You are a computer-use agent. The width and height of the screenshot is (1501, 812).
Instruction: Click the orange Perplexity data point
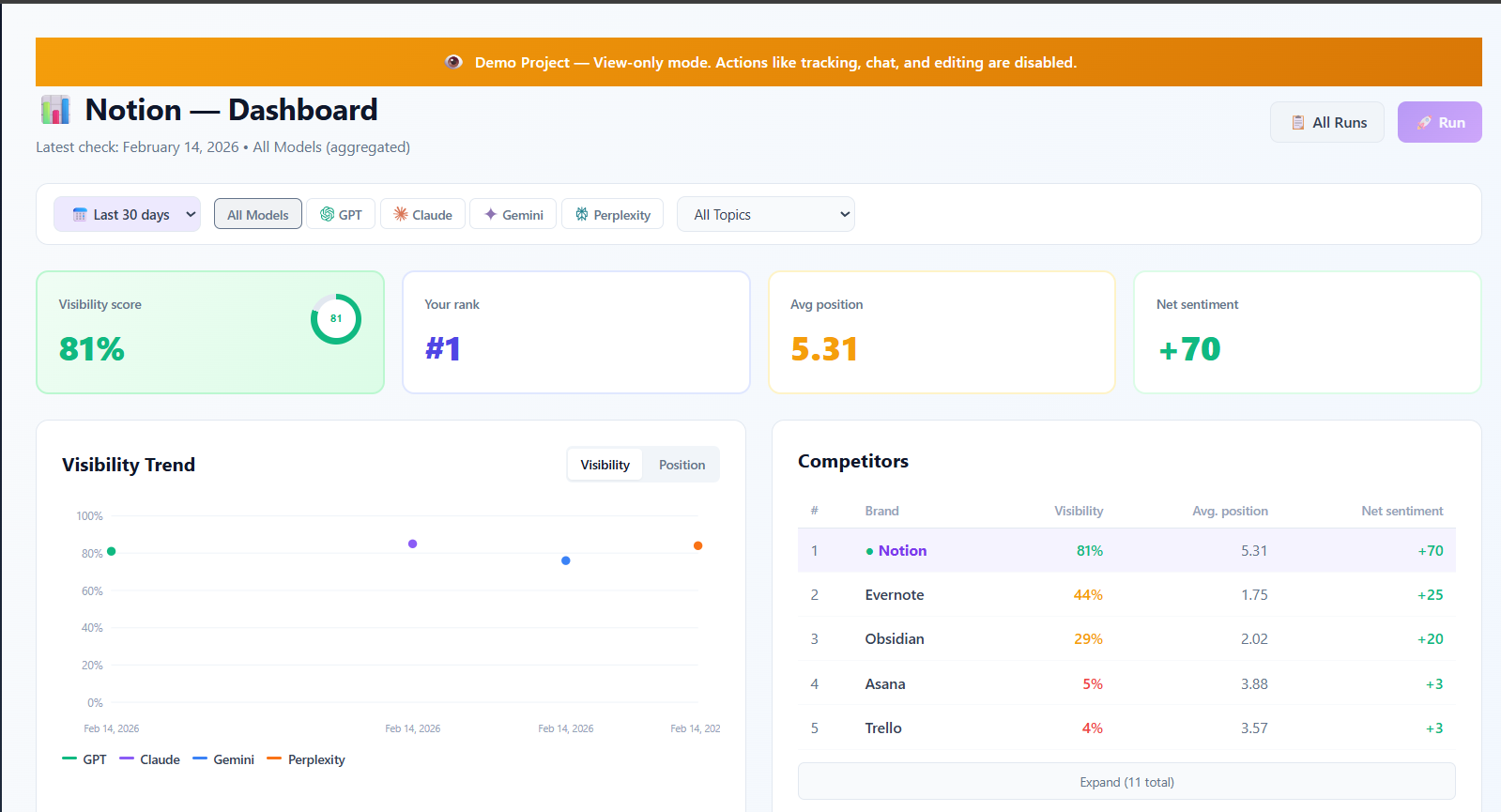click(x=698, y=545)
